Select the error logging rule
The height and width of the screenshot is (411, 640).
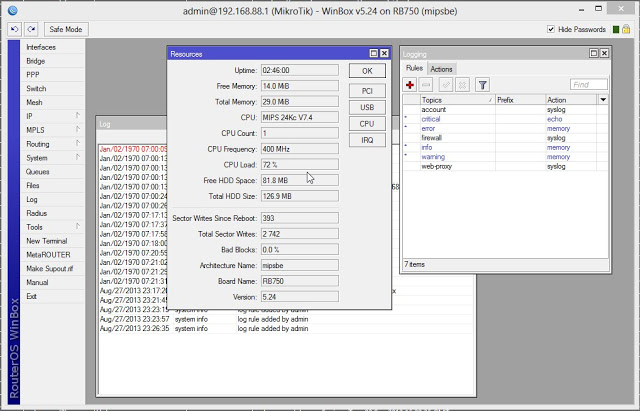[505, 128]
